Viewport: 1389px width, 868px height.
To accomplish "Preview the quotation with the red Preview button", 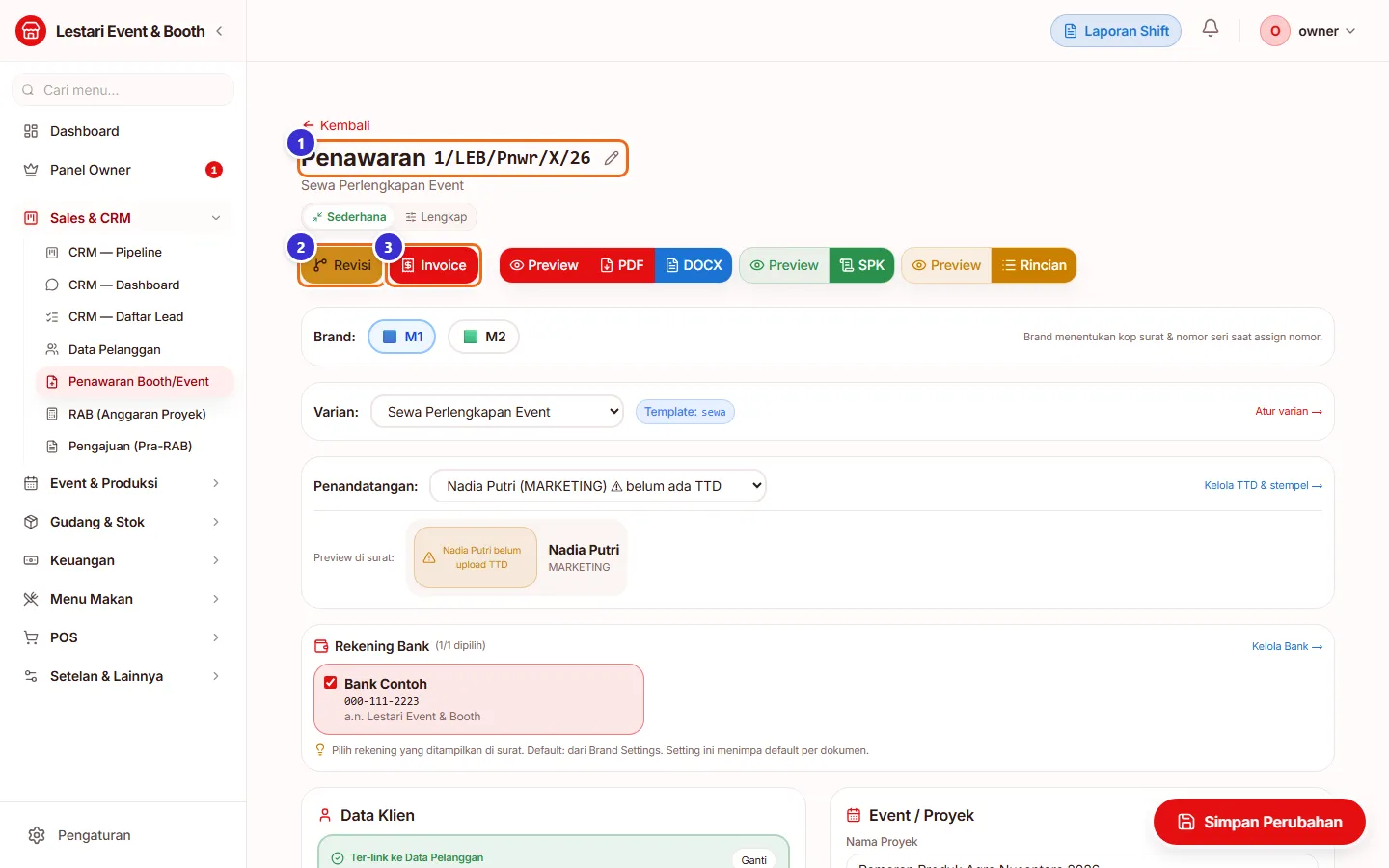I will coord(544,265).
